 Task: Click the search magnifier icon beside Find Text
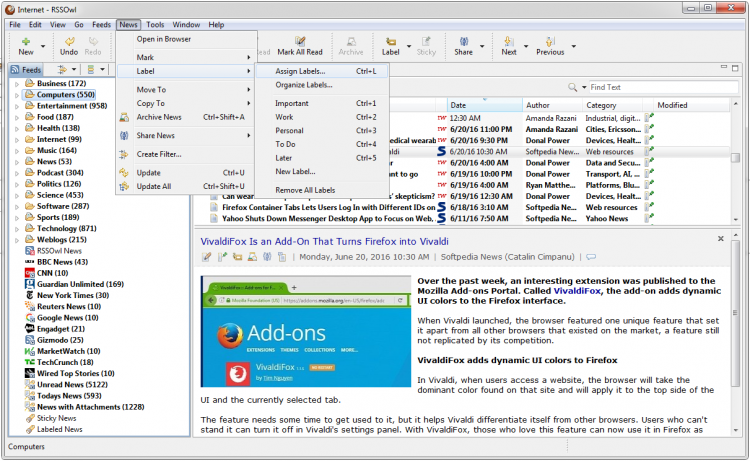pos(572,87)
